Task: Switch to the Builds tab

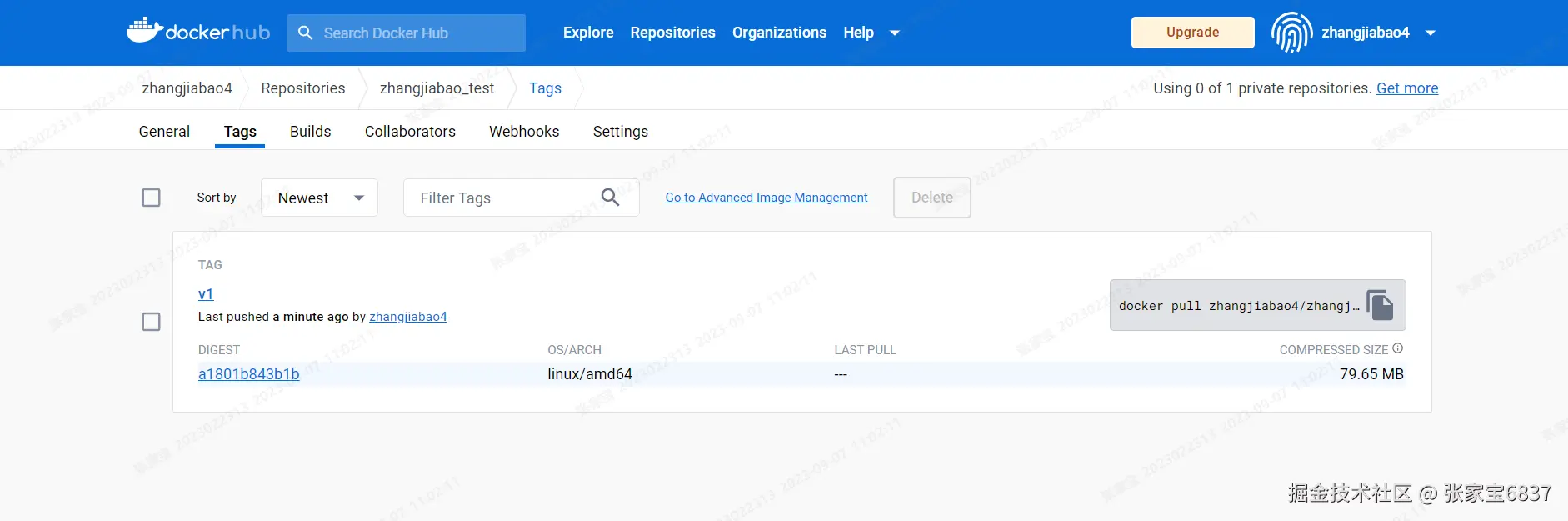Action: pos(311,132)
